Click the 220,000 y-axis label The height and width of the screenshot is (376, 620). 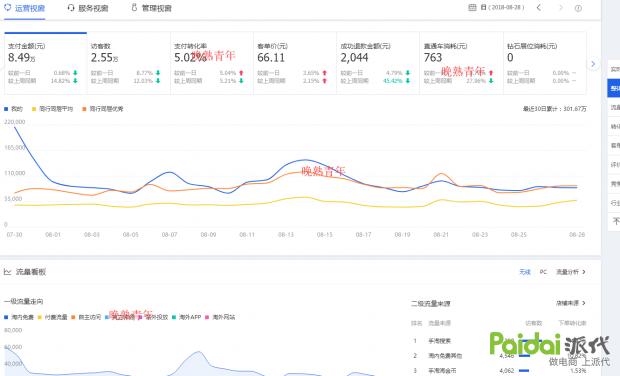(x=15, y=122)
